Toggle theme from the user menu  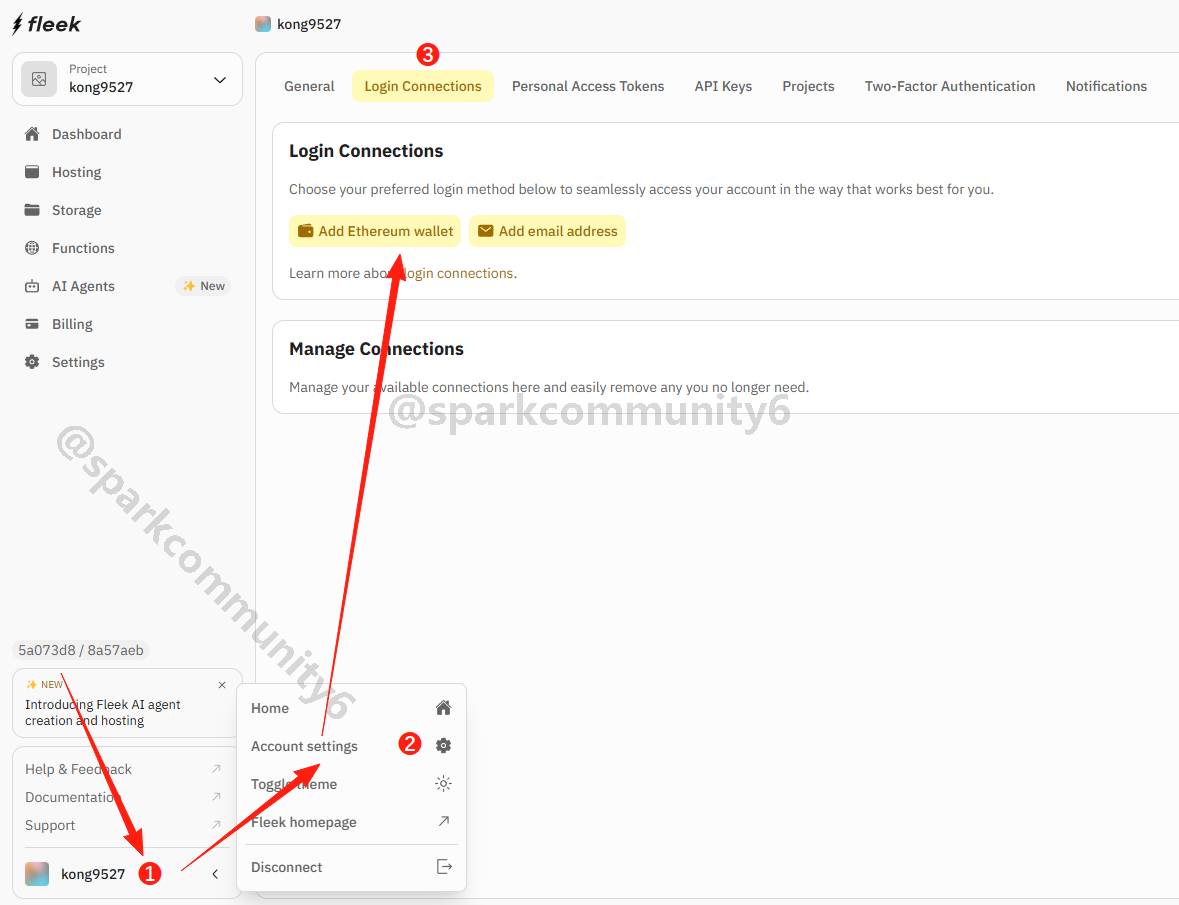click(351, 784)
